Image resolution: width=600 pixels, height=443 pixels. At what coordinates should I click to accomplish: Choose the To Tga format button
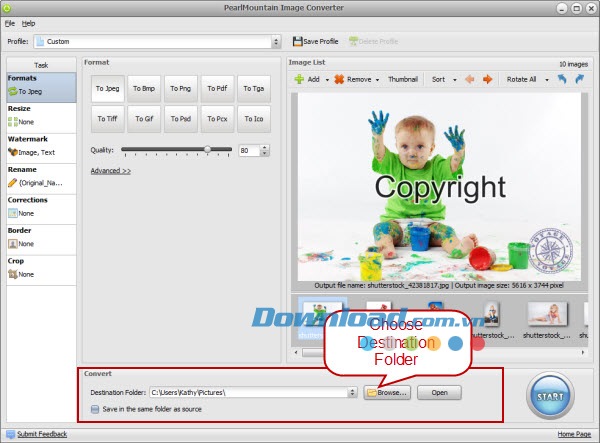(x=254, y=88)
